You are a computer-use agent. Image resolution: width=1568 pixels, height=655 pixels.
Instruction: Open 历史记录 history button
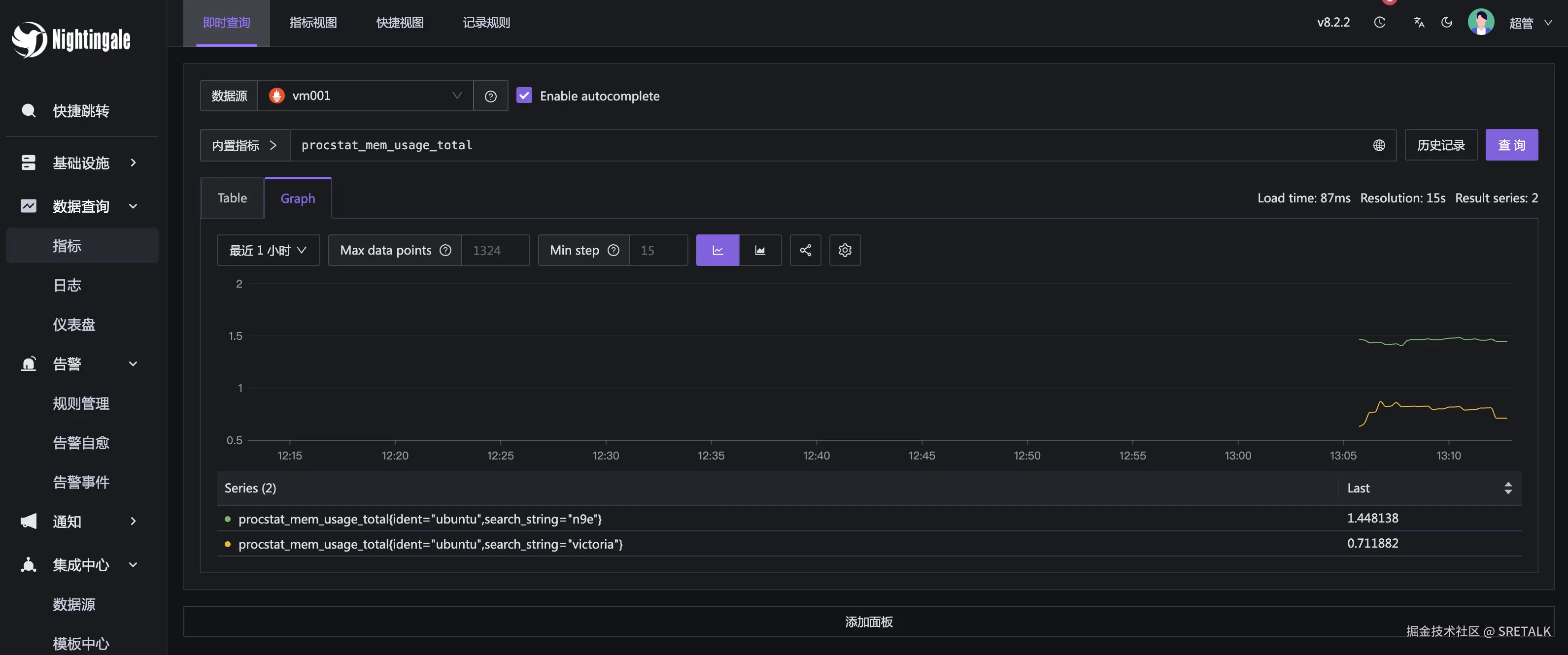(1440, 145)
